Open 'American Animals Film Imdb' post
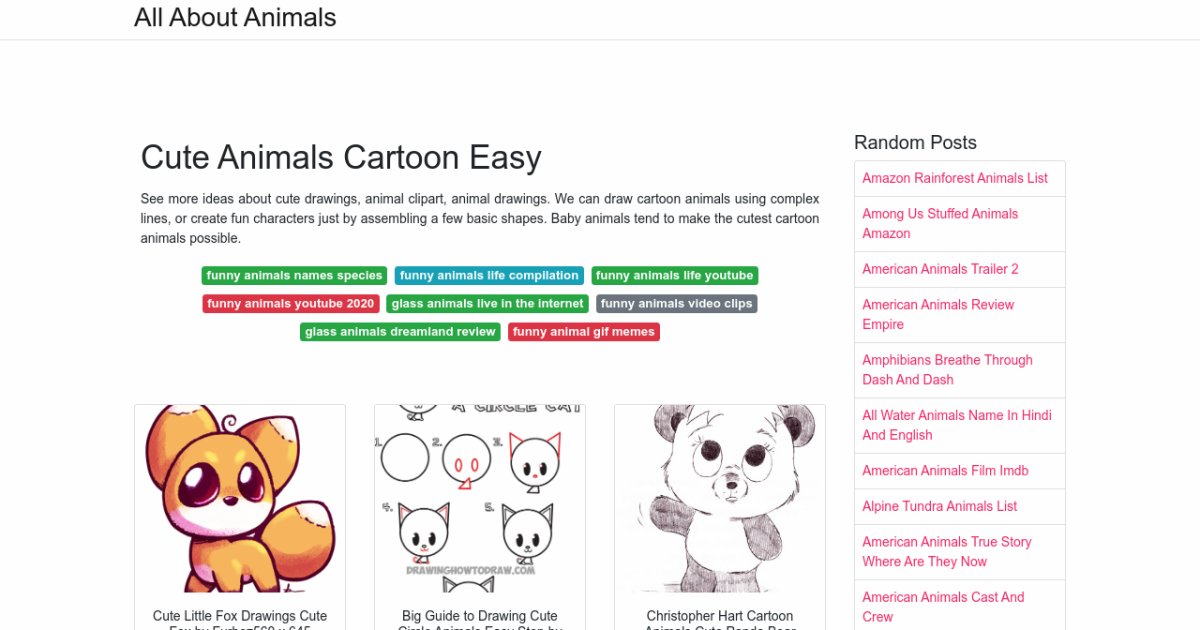 point(945,471)
